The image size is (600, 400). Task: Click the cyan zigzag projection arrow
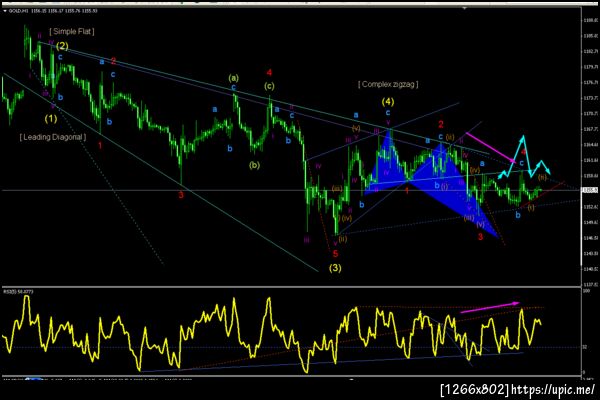coord(524,157)
